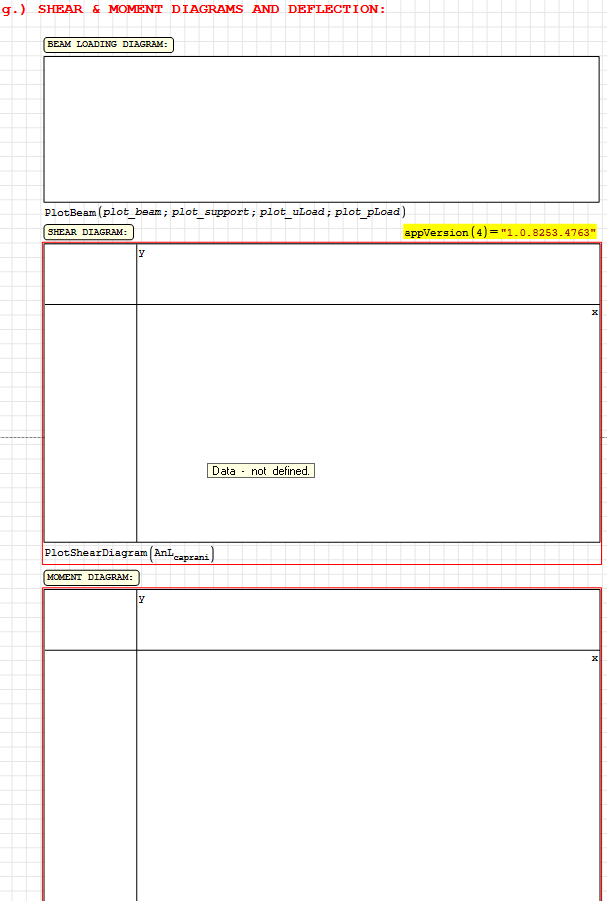The image size is (607, 901).
Task: Click inside the empty beam loading plot region
Action: [x=321, y=129]
